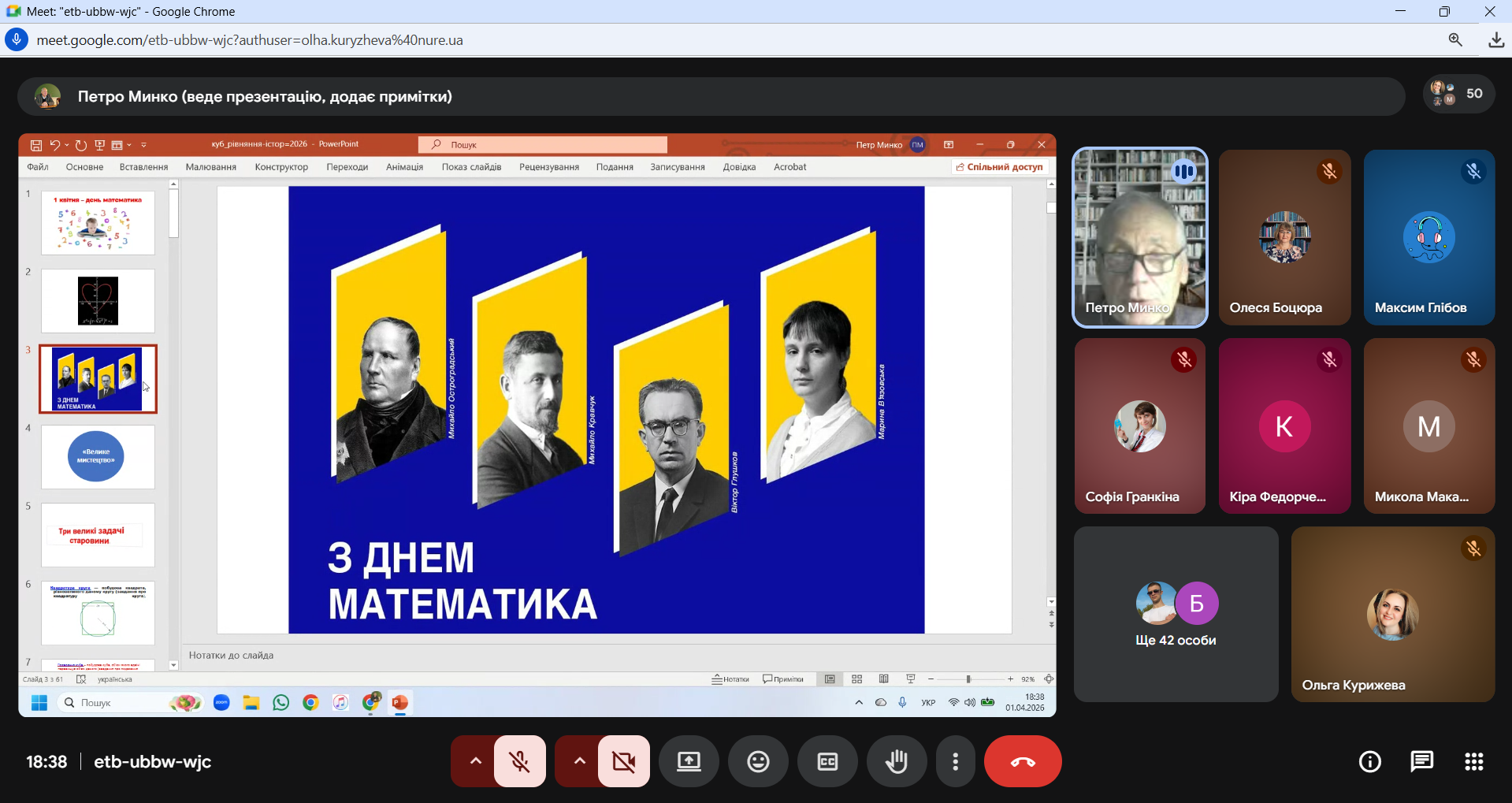Viewport: 1512px width, 803px height.
Task: Show the 50 participants list
Action: click(x=1458, y=94)
